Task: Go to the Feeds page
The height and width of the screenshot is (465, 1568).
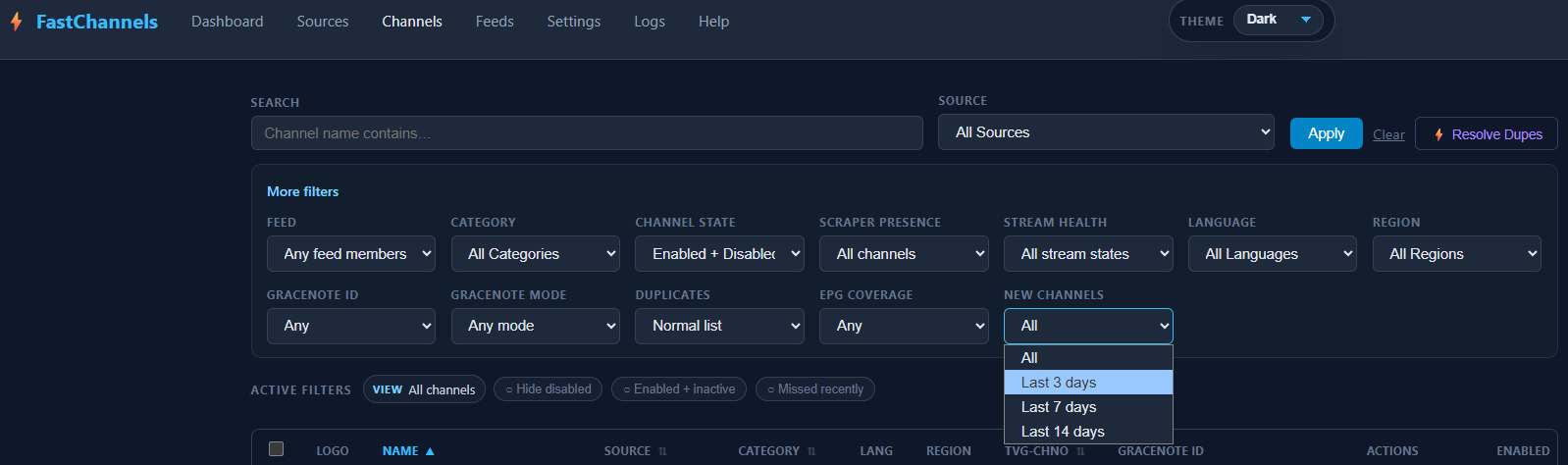Action: [x=495, y=22]
